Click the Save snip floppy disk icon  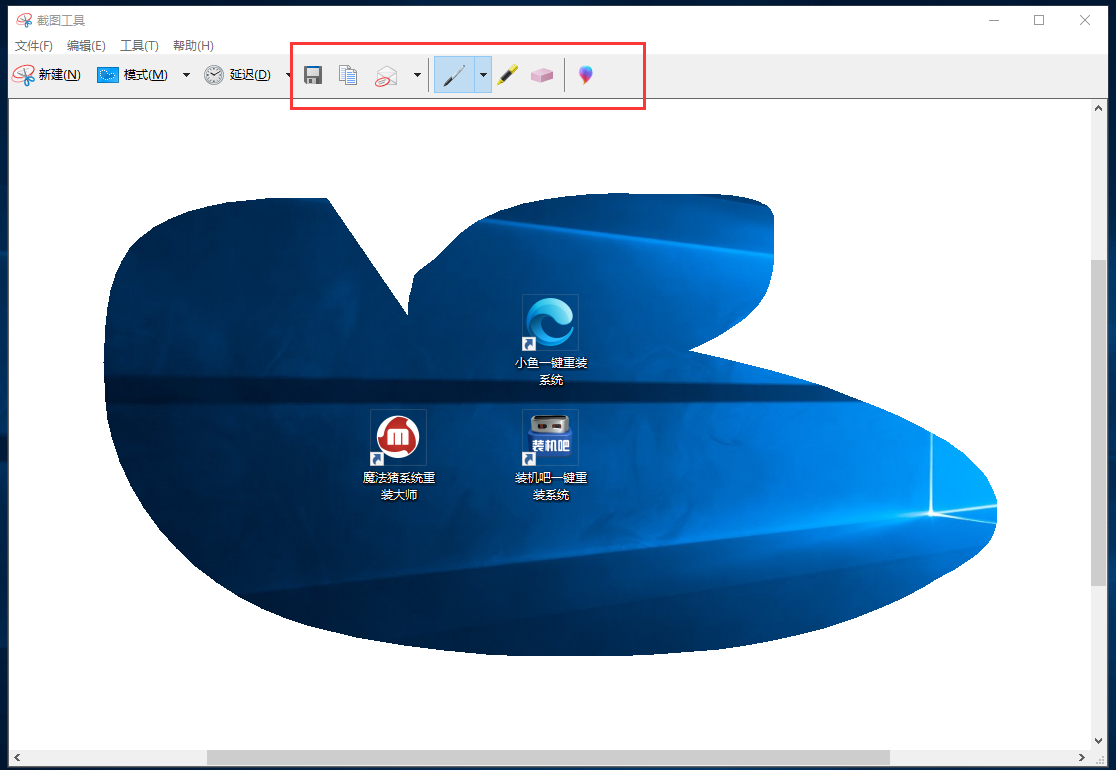coord(313,75)
